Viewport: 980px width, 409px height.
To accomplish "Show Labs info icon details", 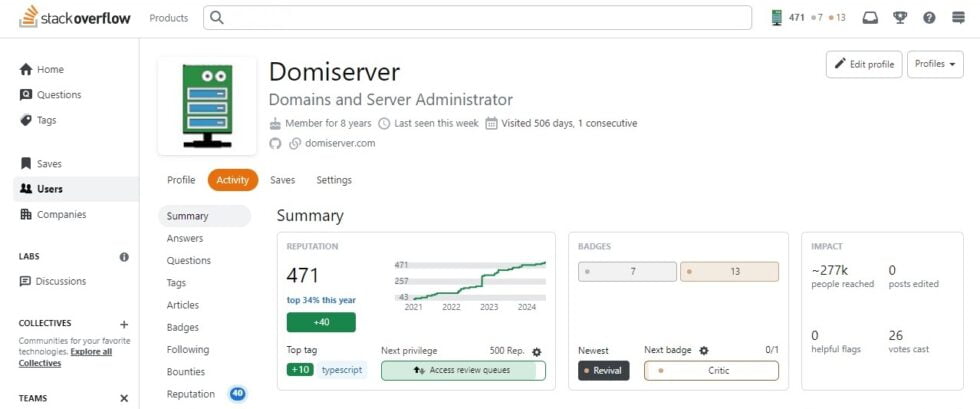I will click(124, 257).
